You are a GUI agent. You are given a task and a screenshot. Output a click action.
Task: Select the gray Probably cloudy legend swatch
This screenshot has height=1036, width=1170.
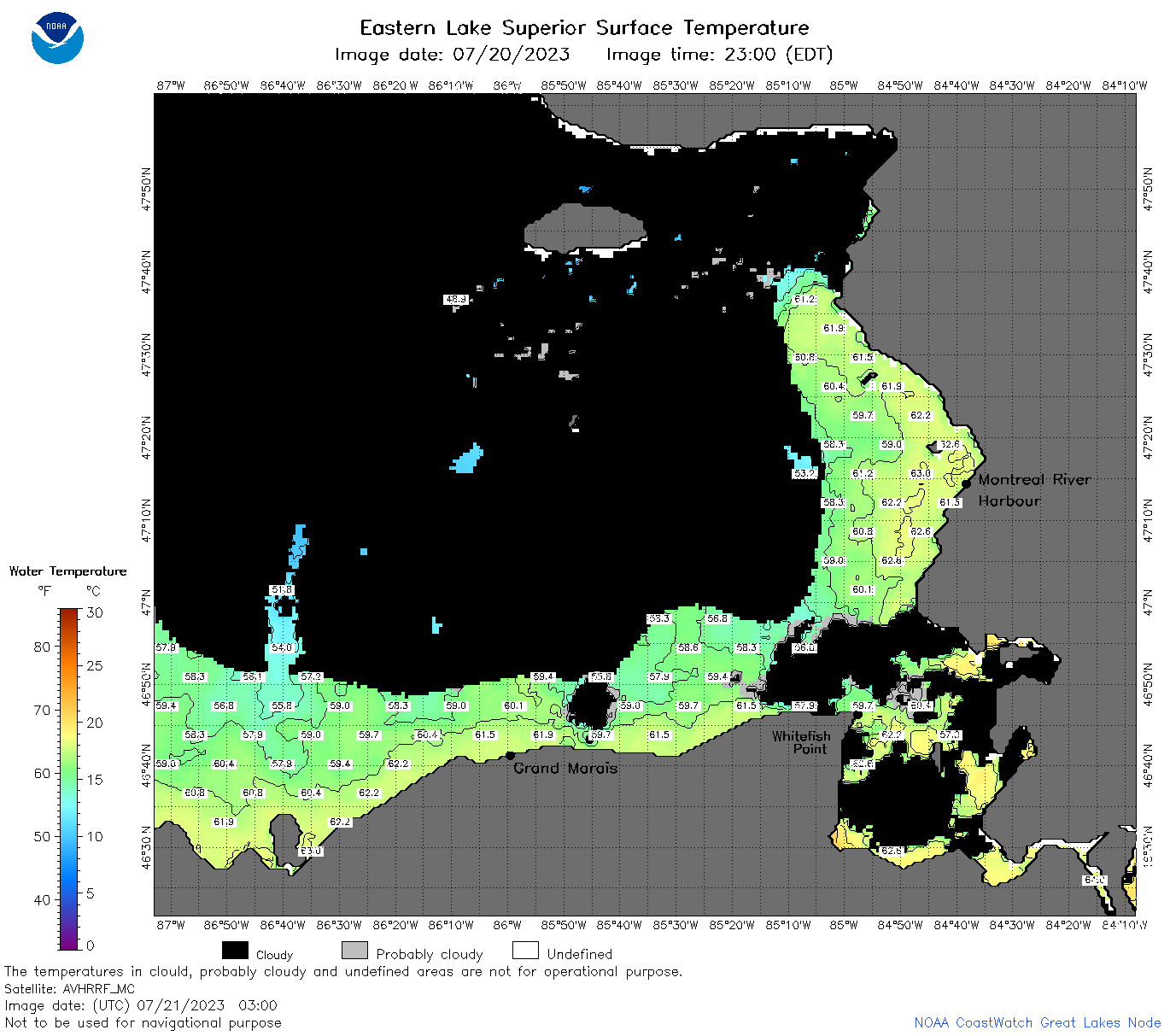tap(354, 951)
